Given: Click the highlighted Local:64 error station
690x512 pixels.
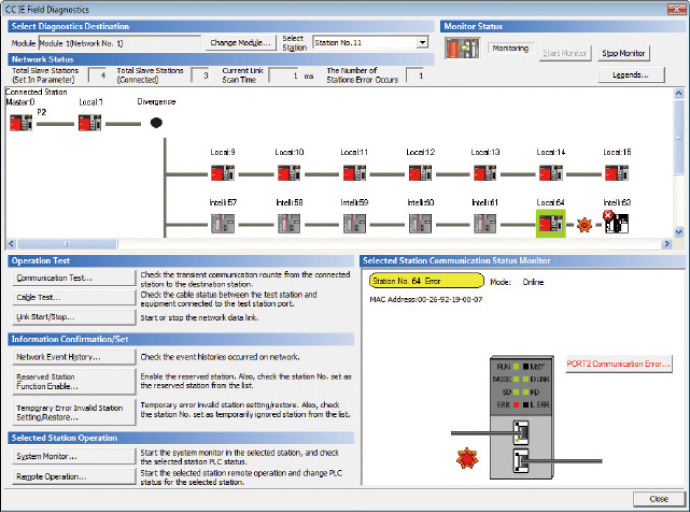Looking at the screenshot, I should [551, 223].
